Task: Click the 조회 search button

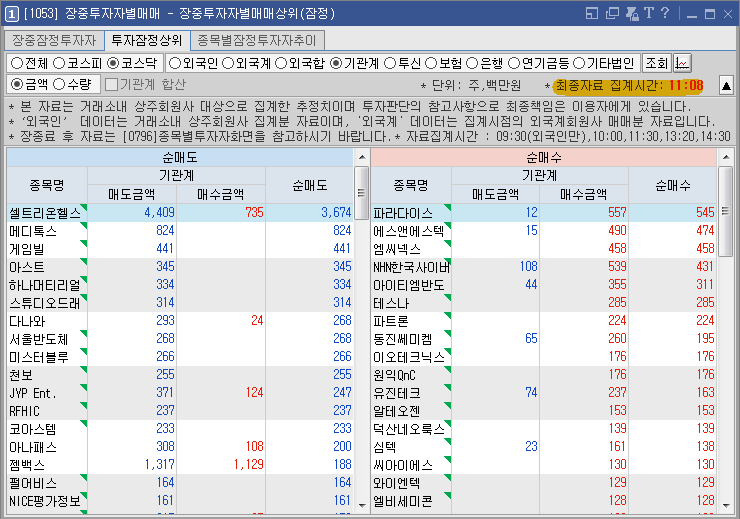Action: 656,63
